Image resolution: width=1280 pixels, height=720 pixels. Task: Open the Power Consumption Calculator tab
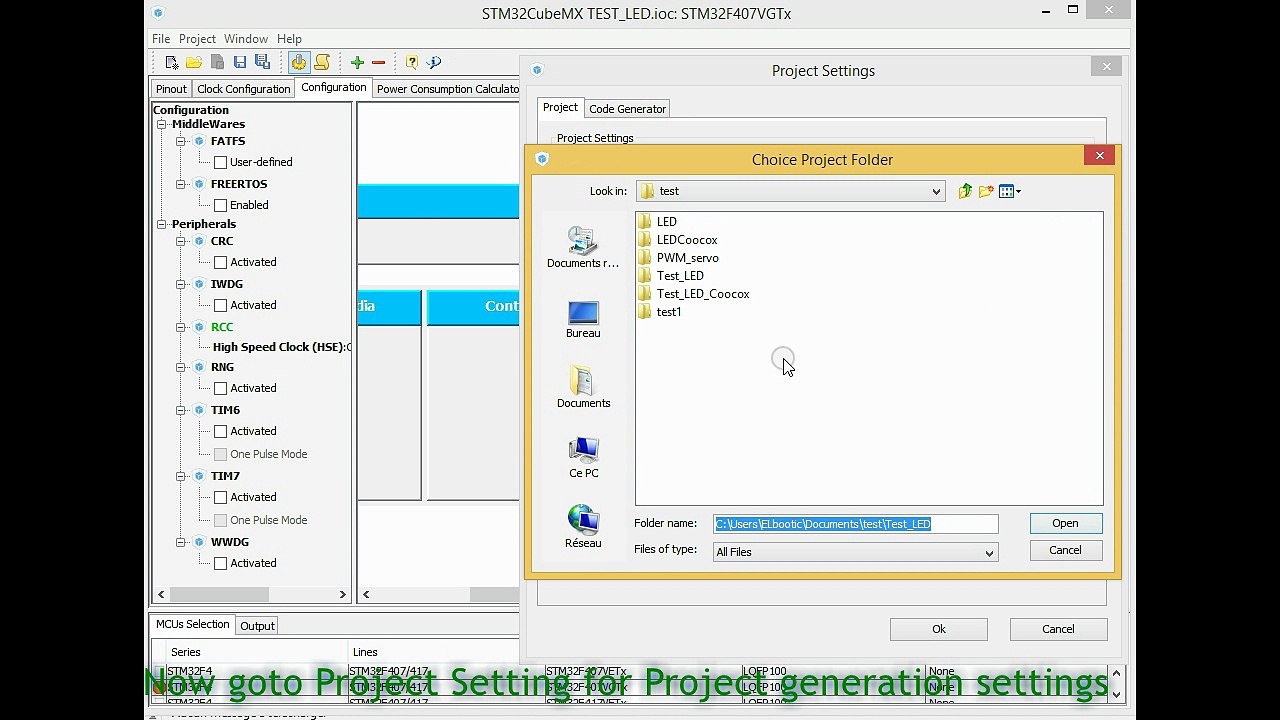pyautogui.click(x=448, y=89)
